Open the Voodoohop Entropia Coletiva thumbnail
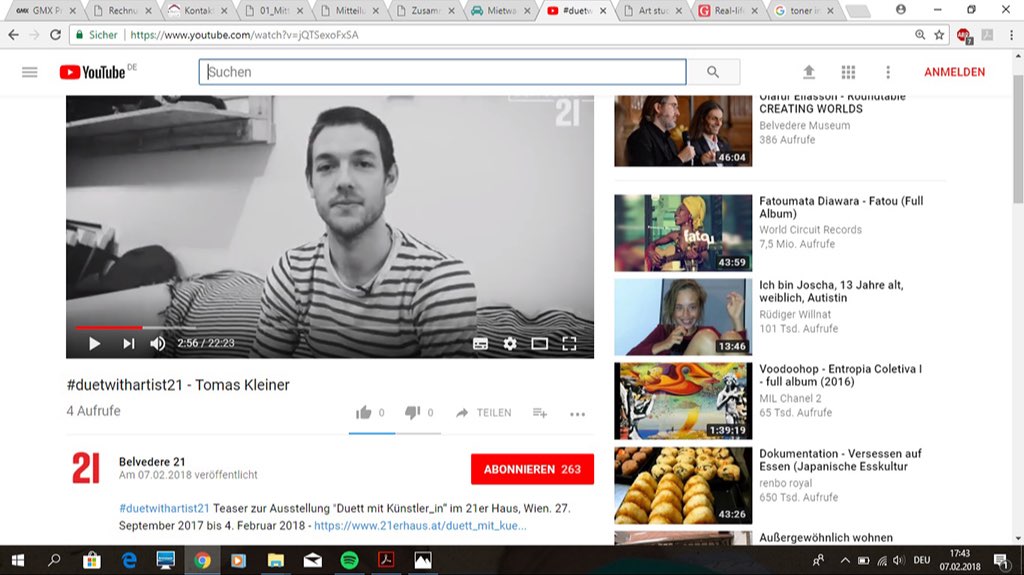The width and height of the screenshot is (1024, 575). 683,401
